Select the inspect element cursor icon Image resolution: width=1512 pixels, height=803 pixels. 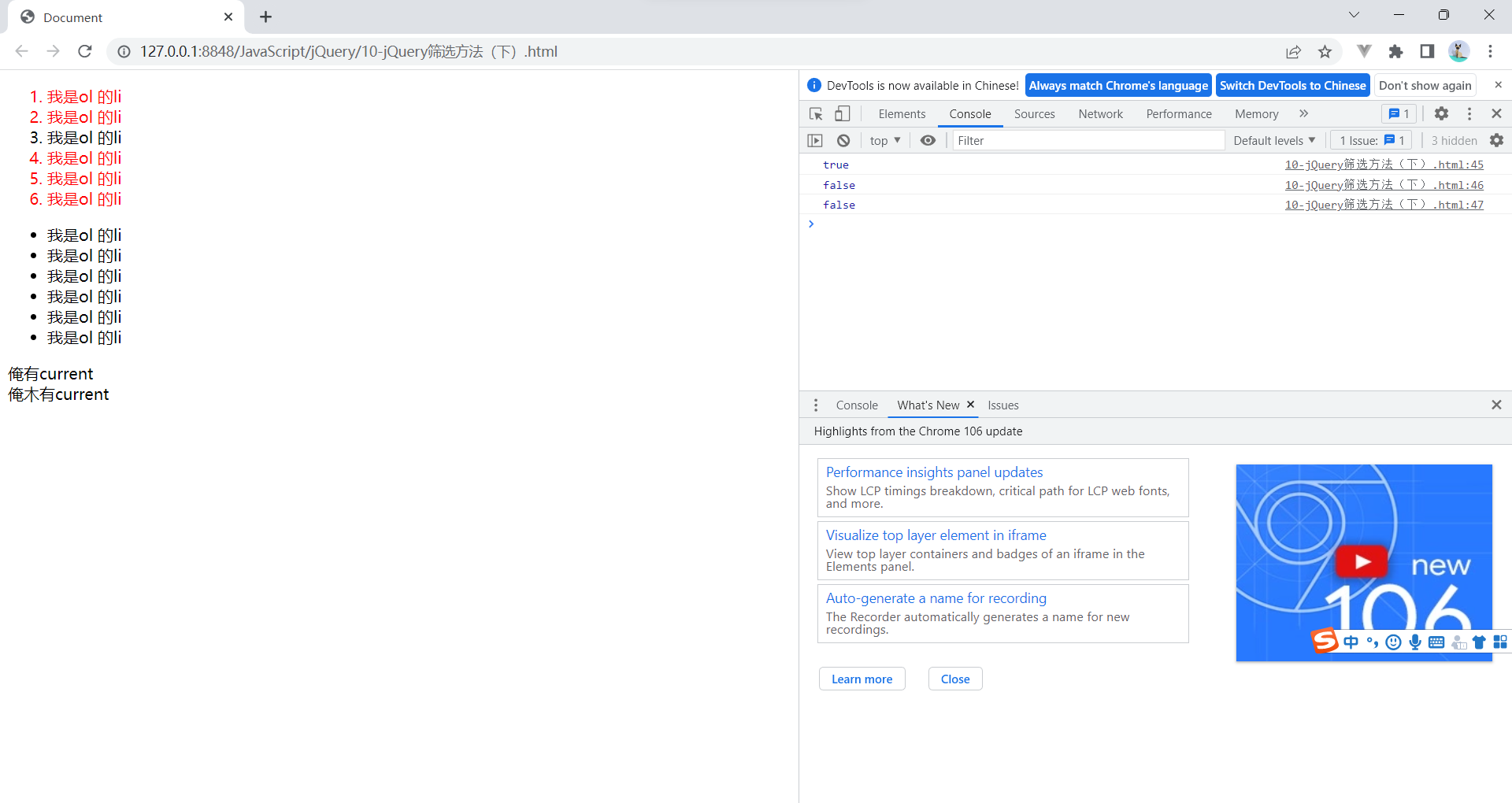pos(815,113)
